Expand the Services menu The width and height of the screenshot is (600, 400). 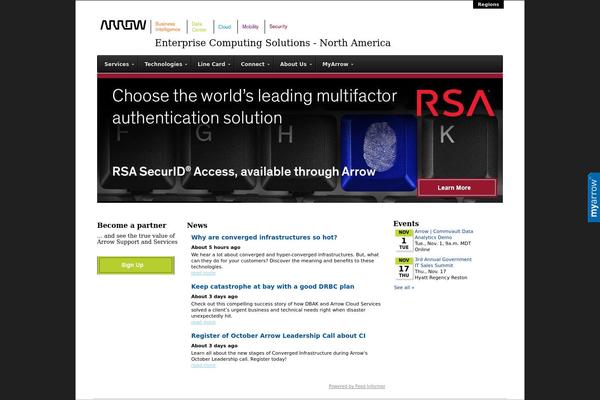click(119, 64)
